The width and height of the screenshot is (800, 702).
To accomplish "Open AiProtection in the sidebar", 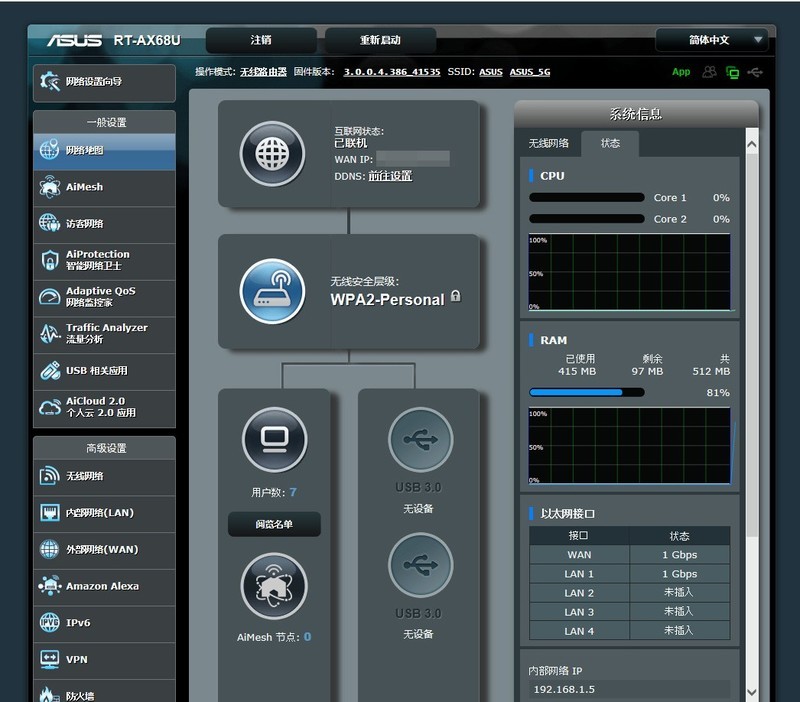I will tap(104, 260).
